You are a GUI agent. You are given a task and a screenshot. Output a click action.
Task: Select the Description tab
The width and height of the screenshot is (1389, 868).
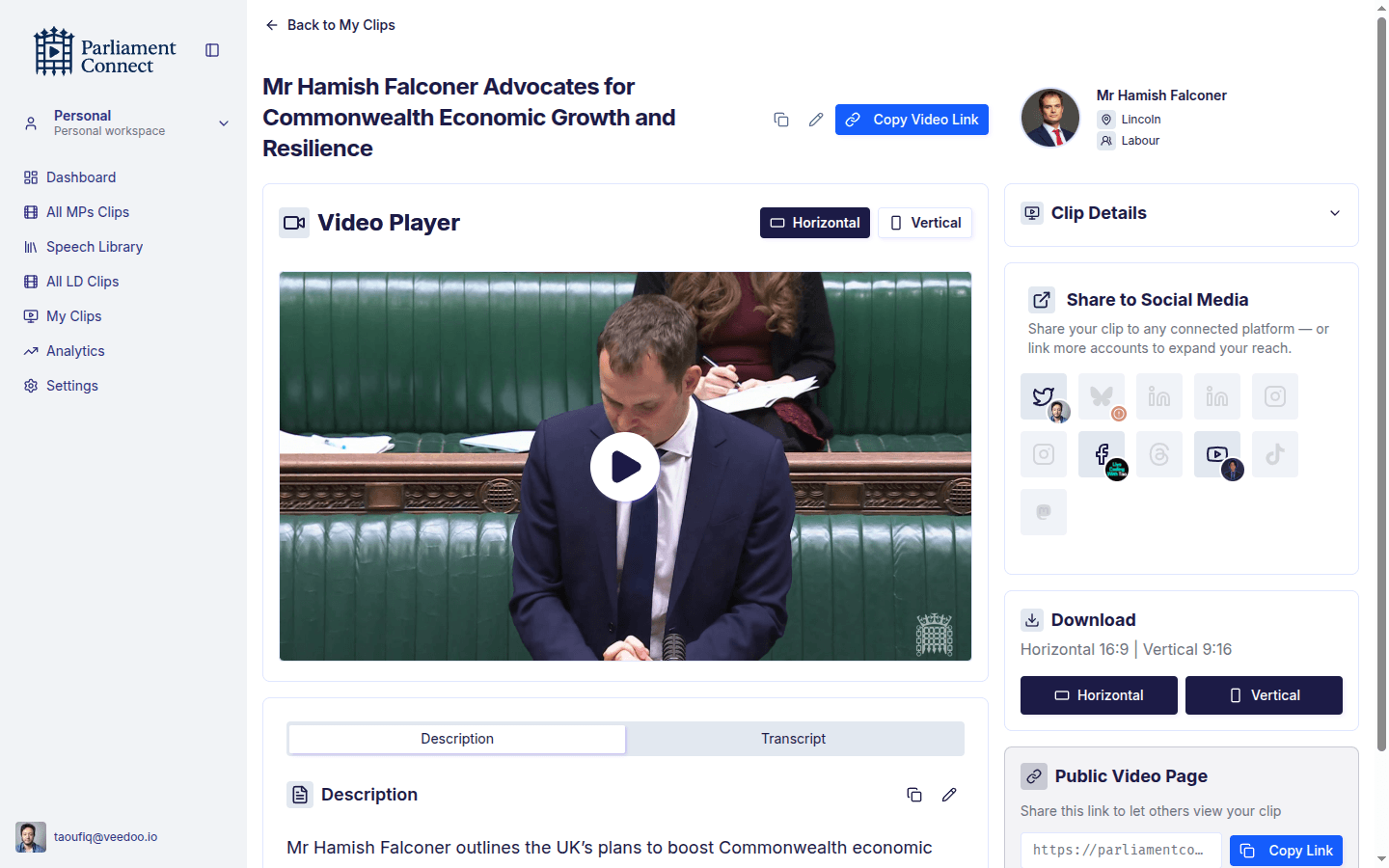pyautogui.click(x=457, y=739)
